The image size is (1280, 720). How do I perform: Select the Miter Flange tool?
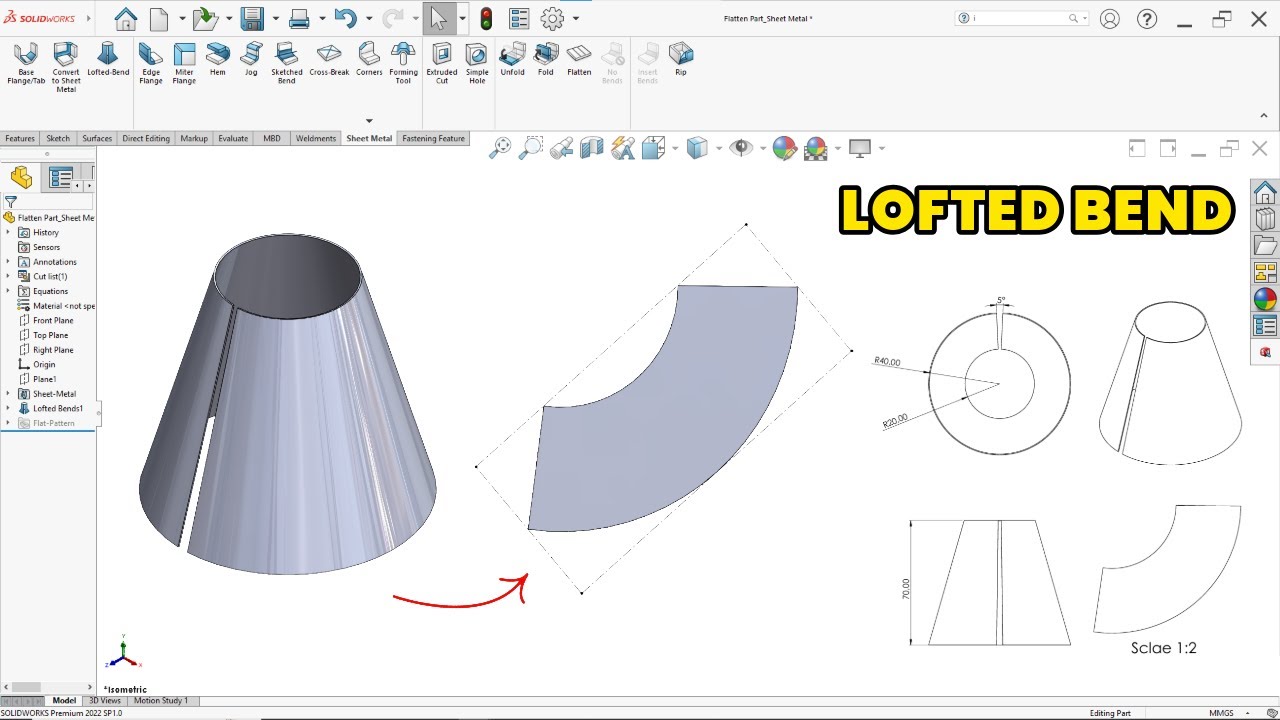pyautogui.click(x=184, y=62)
